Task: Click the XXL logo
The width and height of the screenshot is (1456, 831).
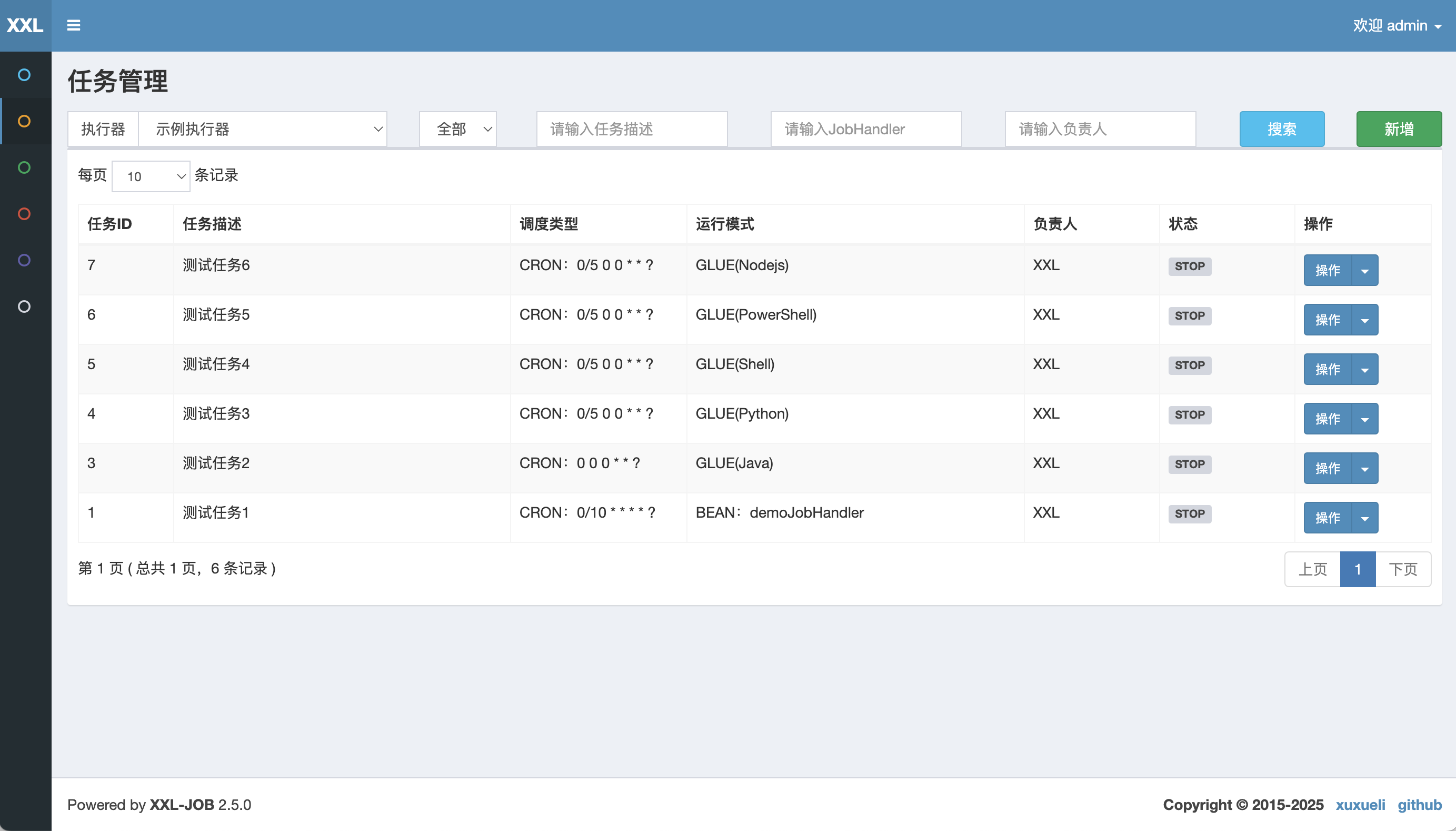Action: pos(25,25)
